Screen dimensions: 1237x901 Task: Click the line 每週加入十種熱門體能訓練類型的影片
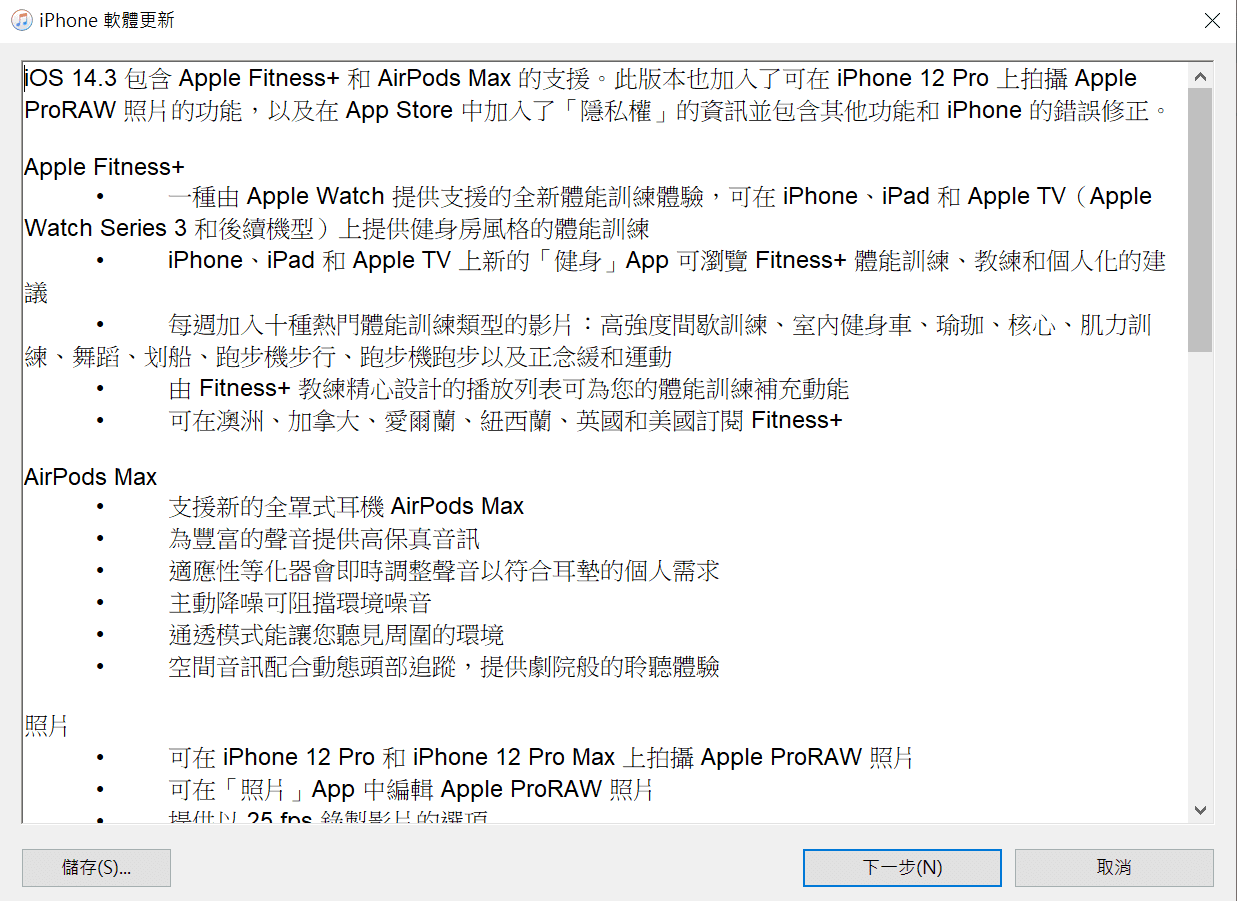click(x=588, y=340)
